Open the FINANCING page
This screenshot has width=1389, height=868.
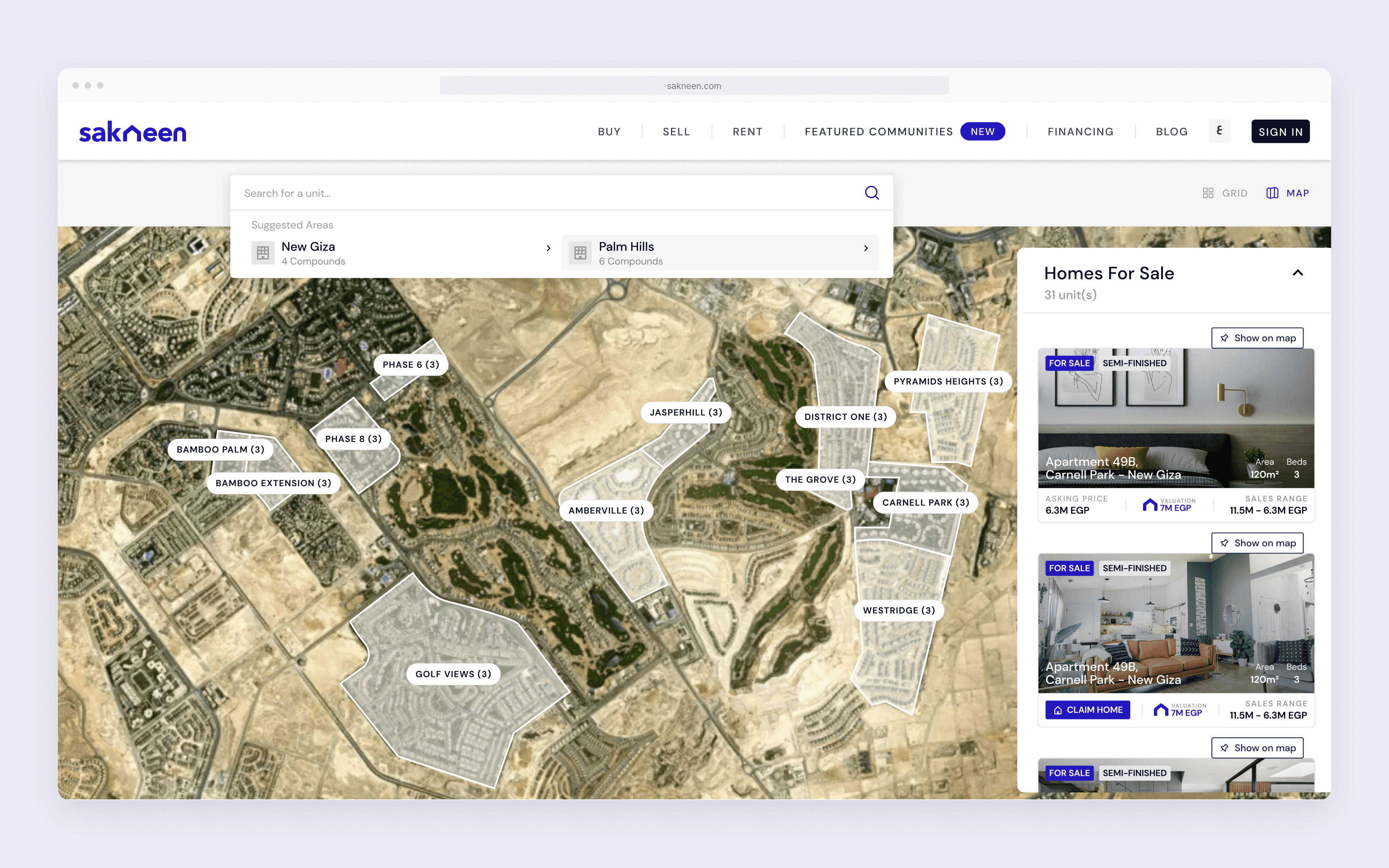1080,131
